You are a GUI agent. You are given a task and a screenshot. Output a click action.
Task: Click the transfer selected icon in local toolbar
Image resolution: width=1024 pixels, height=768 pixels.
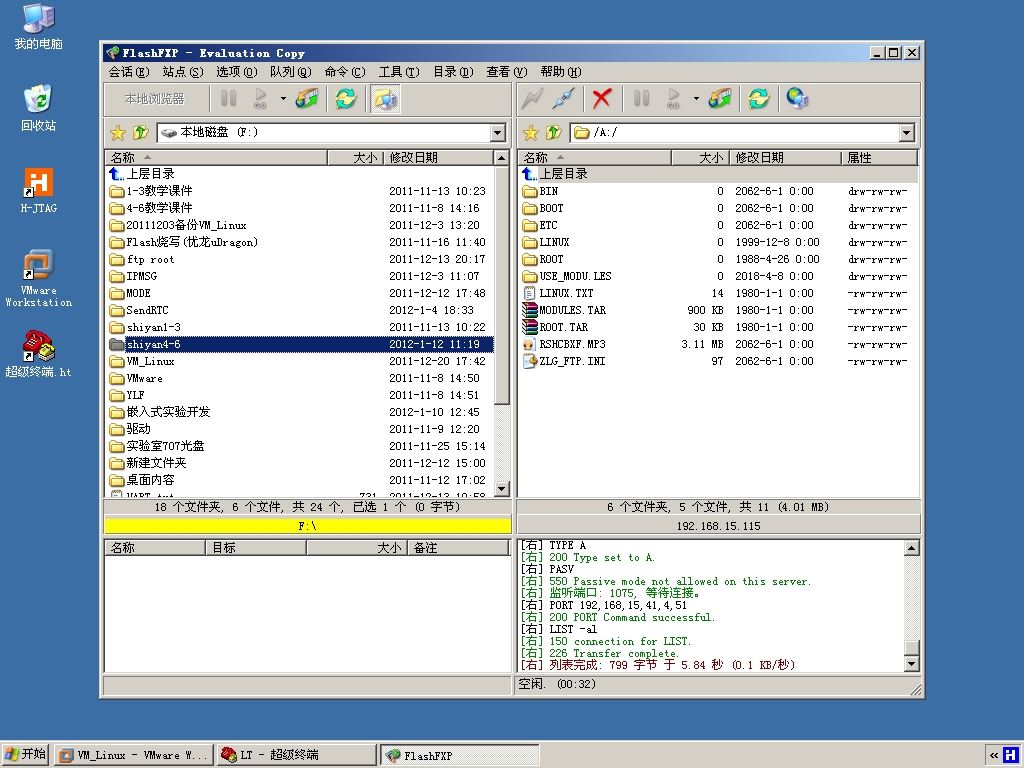(307, 99)
